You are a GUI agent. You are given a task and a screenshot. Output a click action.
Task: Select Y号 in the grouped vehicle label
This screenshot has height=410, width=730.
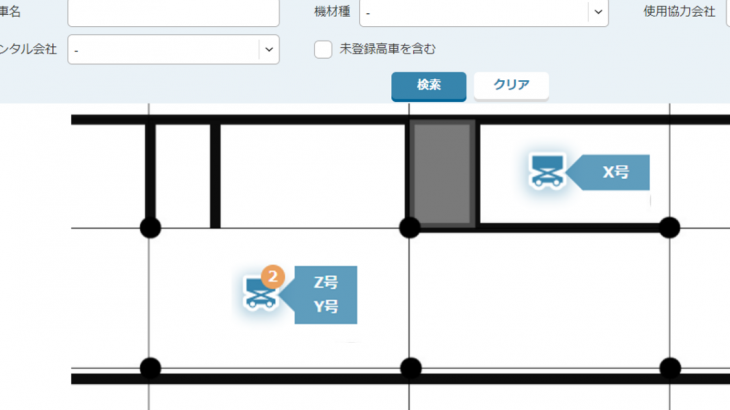(x=326, y=307)
